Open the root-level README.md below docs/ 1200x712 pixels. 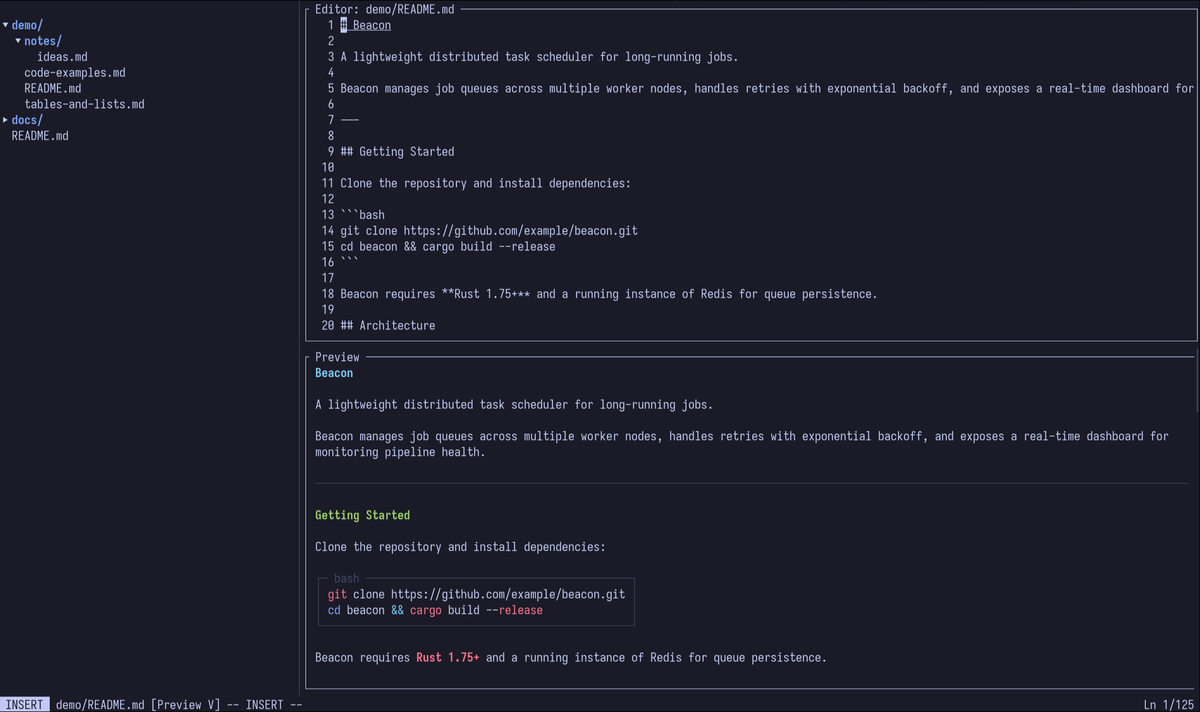click(40, 136)
